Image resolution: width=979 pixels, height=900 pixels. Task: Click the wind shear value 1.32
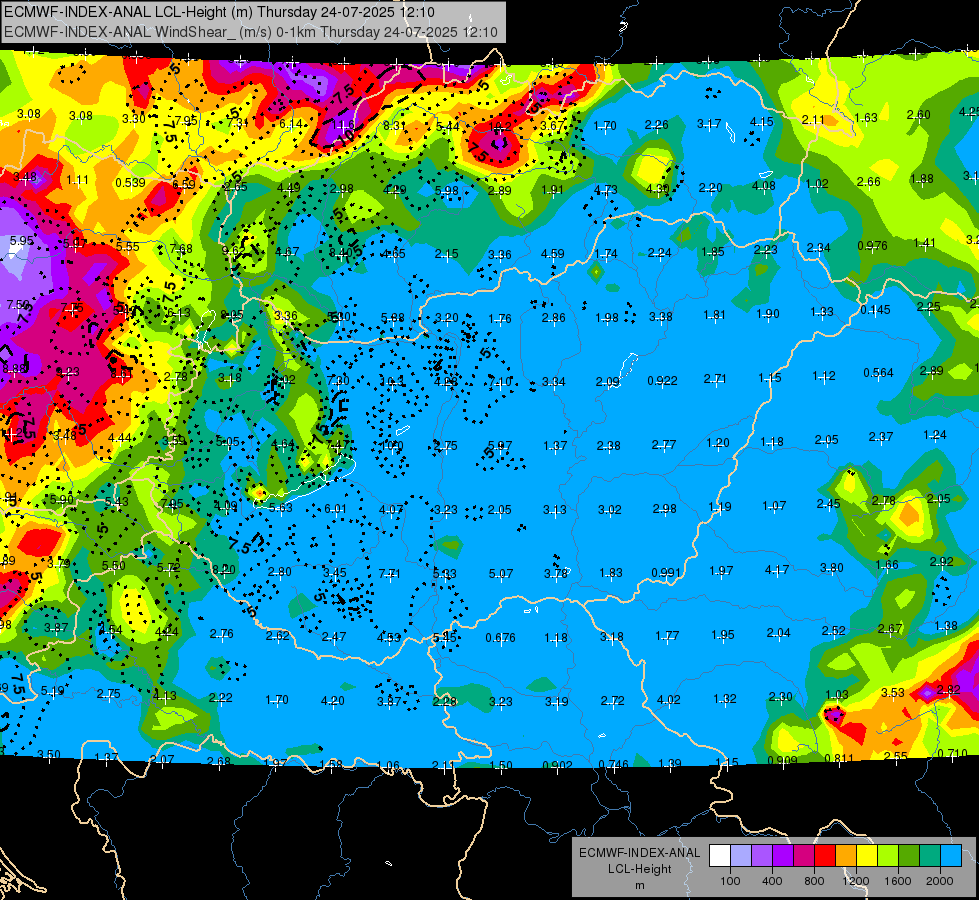point(725,698)
